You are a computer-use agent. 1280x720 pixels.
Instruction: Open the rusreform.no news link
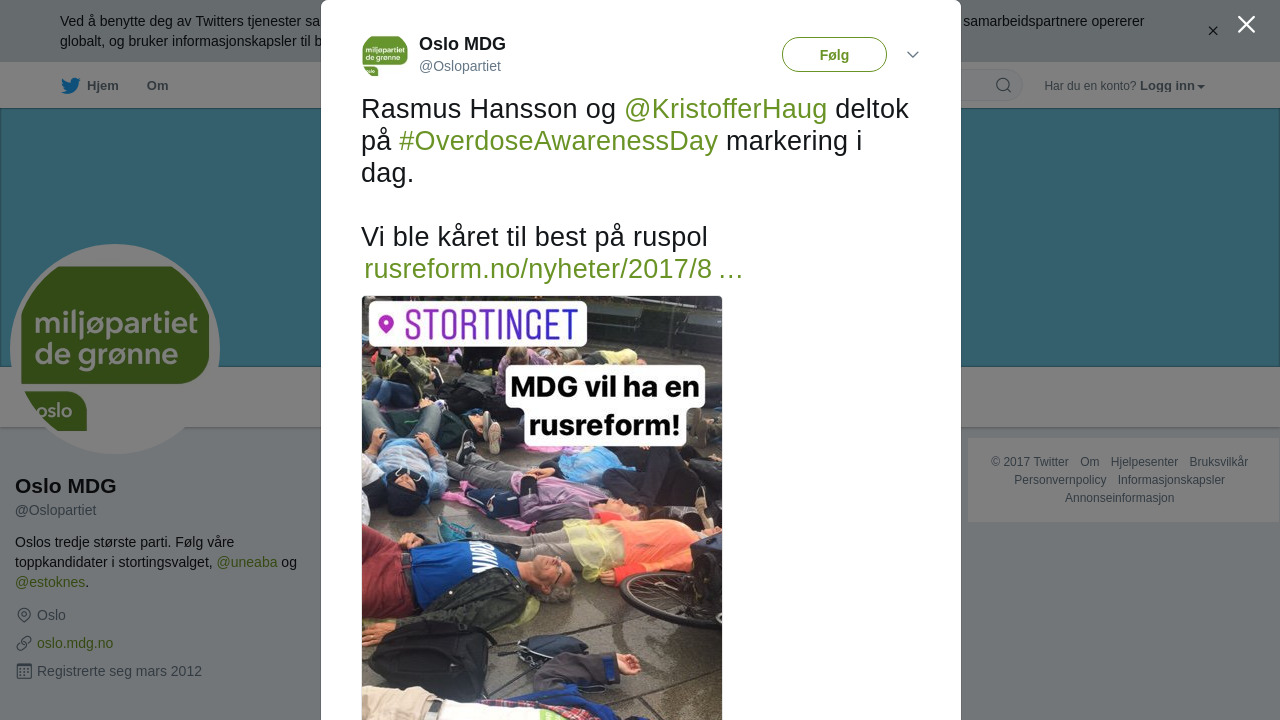[553, 269]
